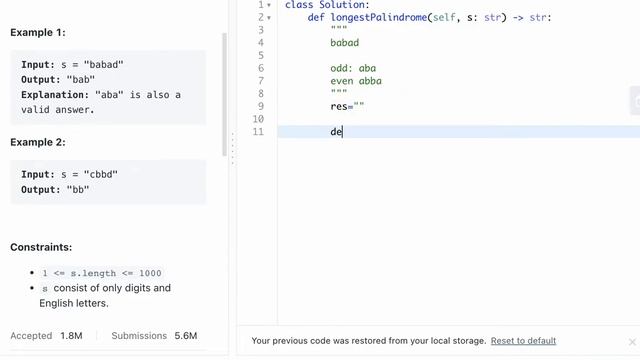The height and width of the screenshot is (360, 640).
Task: Collapse the longestPalindrome function fold arrow
Action: click(x=269, y=18)
